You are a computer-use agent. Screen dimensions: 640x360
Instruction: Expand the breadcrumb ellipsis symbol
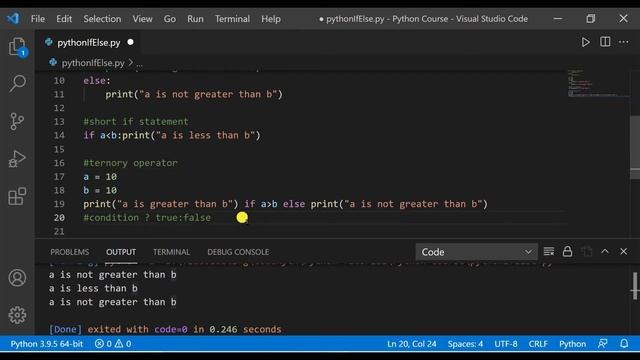click(140, 63)
